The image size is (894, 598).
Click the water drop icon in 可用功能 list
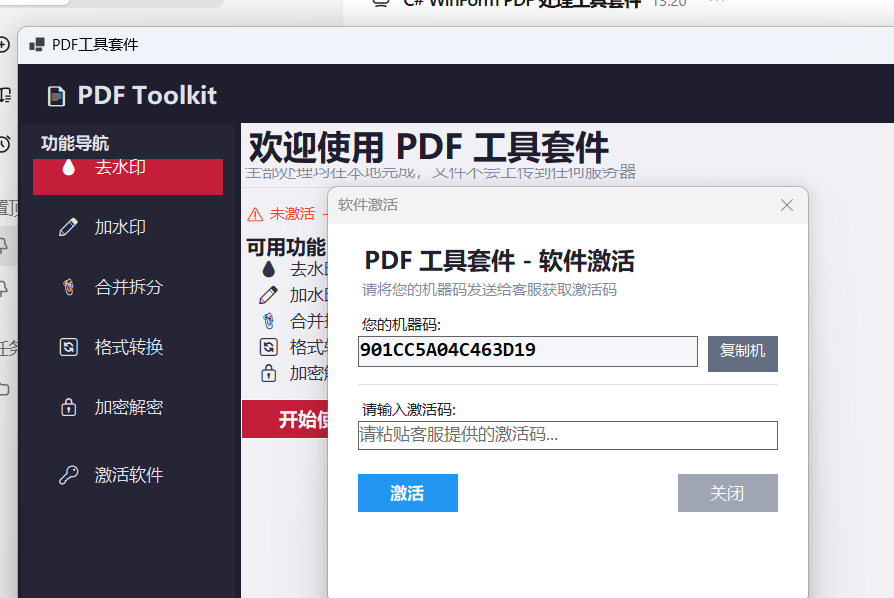pyautogui.click(x=269, y=269)
